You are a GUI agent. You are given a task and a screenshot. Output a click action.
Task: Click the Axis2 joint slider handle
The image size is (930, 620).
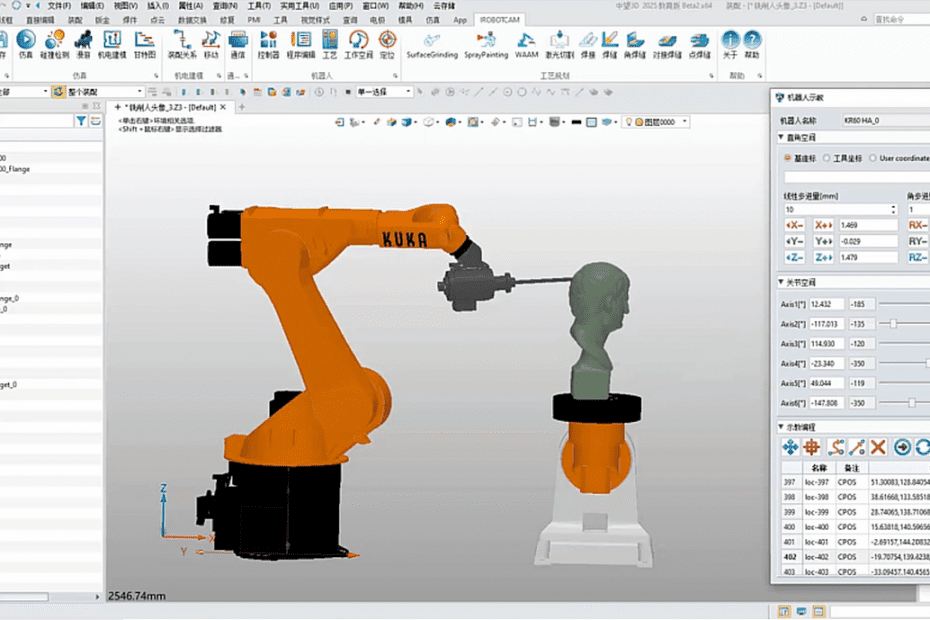point(893,324)
